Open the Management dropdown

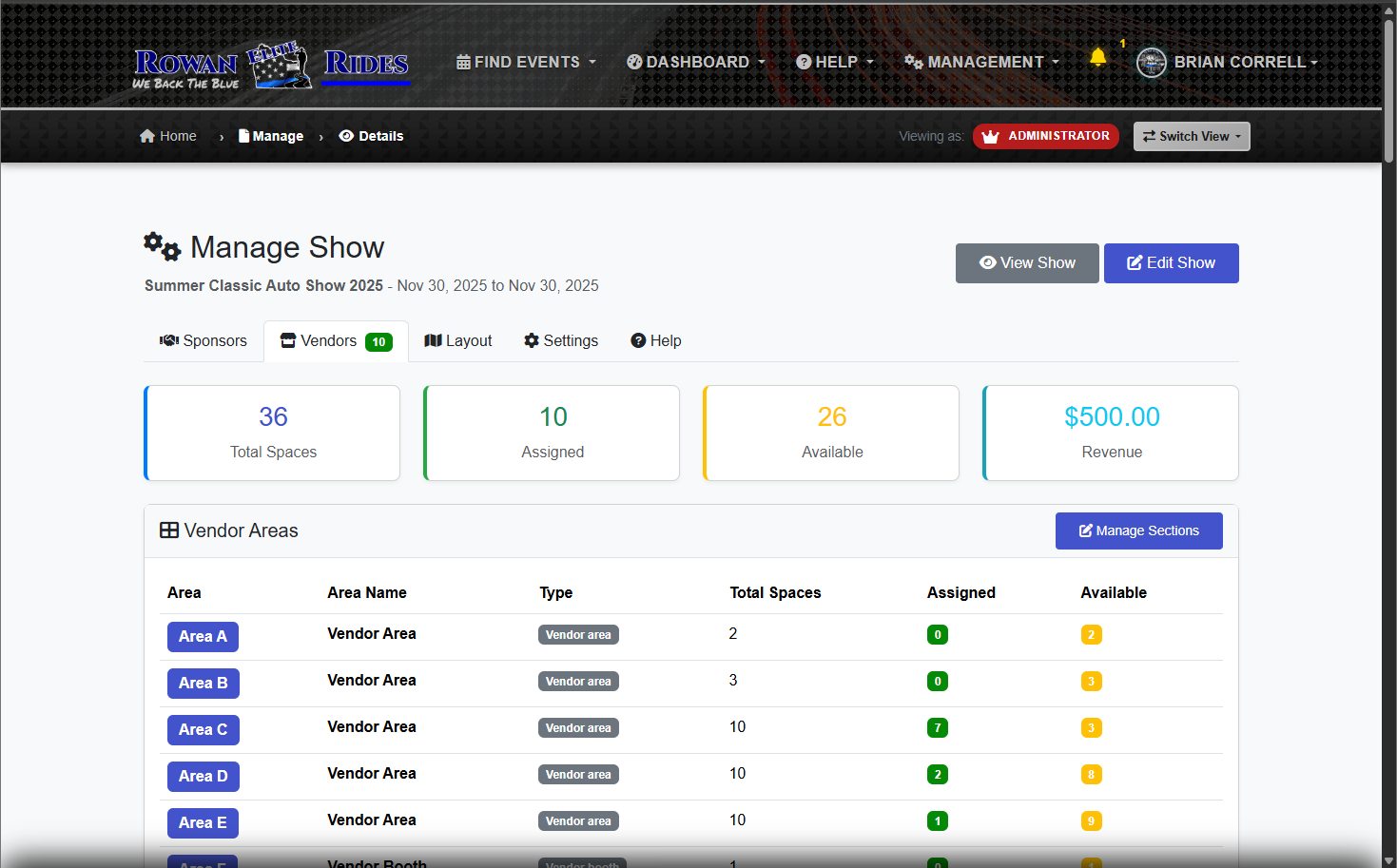click(x=982, y=61)
